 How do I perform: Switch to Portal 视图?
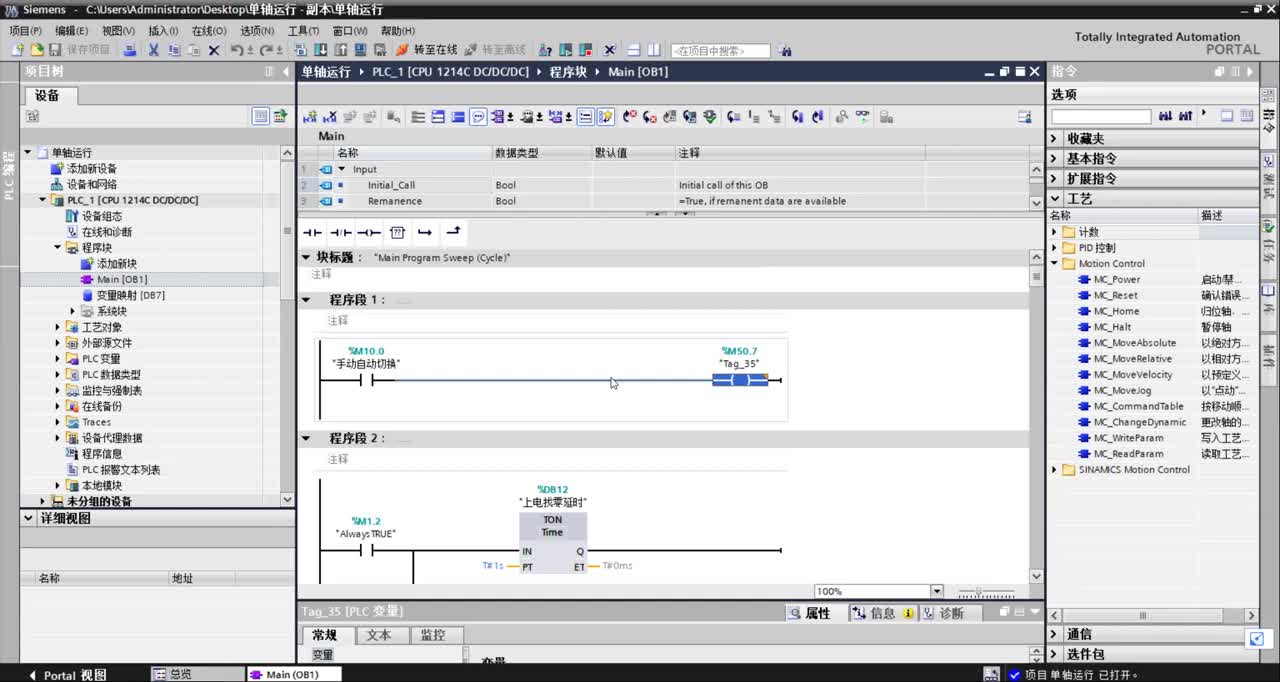click(x=68, y=675)
